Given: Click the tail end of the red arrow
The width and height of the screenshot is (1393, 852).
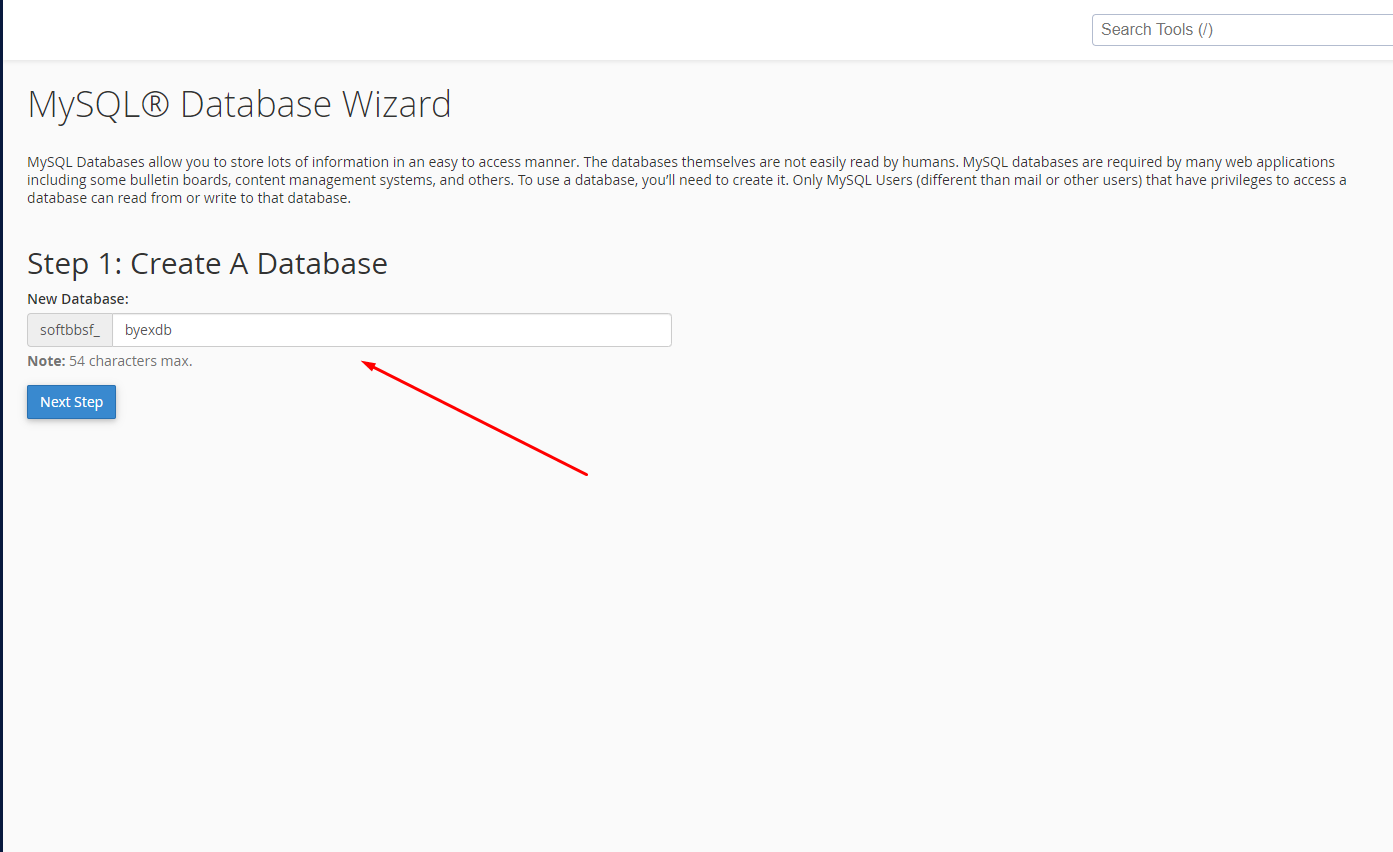Looking at the screenshot, I should coord(586,474).
